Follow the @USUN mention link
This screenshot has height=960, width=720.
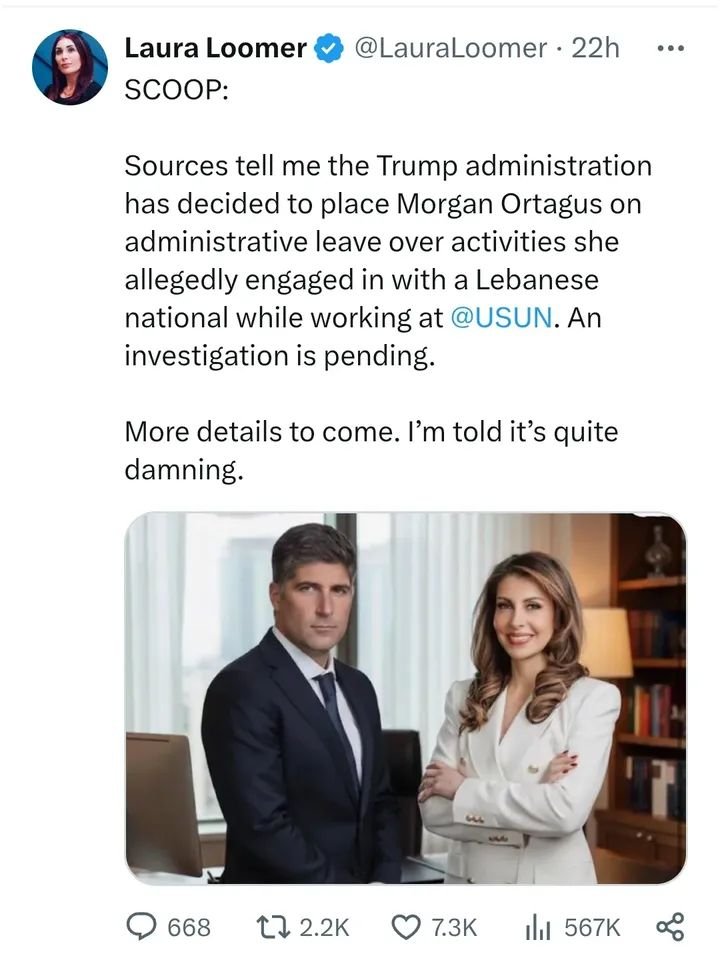(x=501, y=318)
